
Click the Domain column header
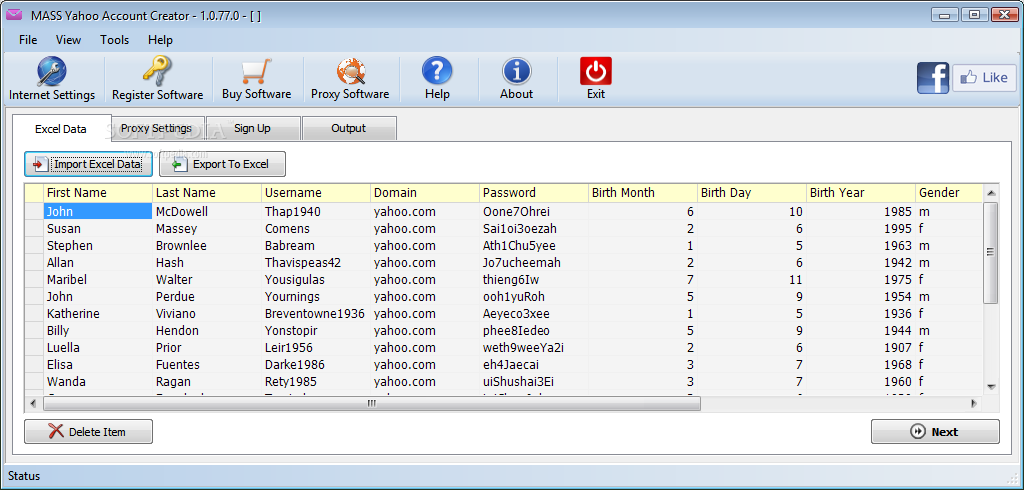tap(425, 193)
